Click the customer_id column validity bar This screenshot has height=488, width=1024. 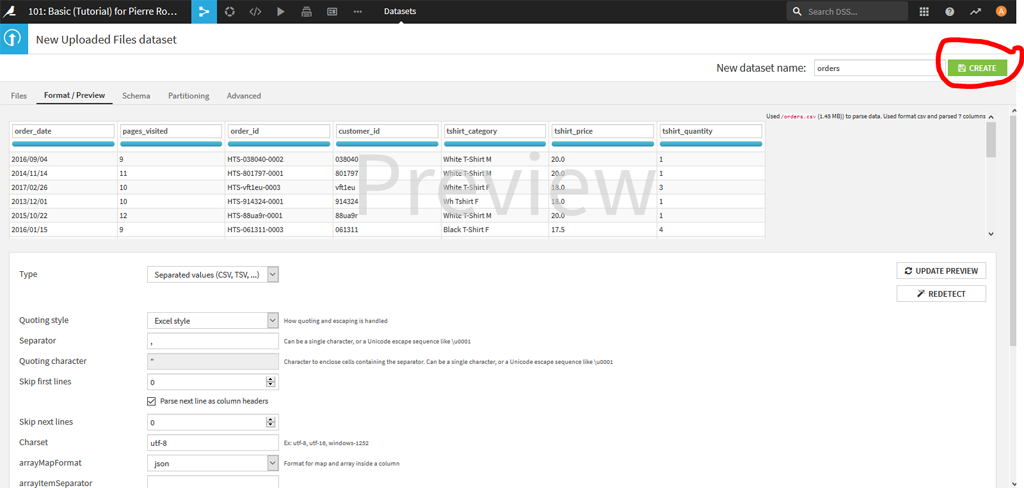coord(387,144)
